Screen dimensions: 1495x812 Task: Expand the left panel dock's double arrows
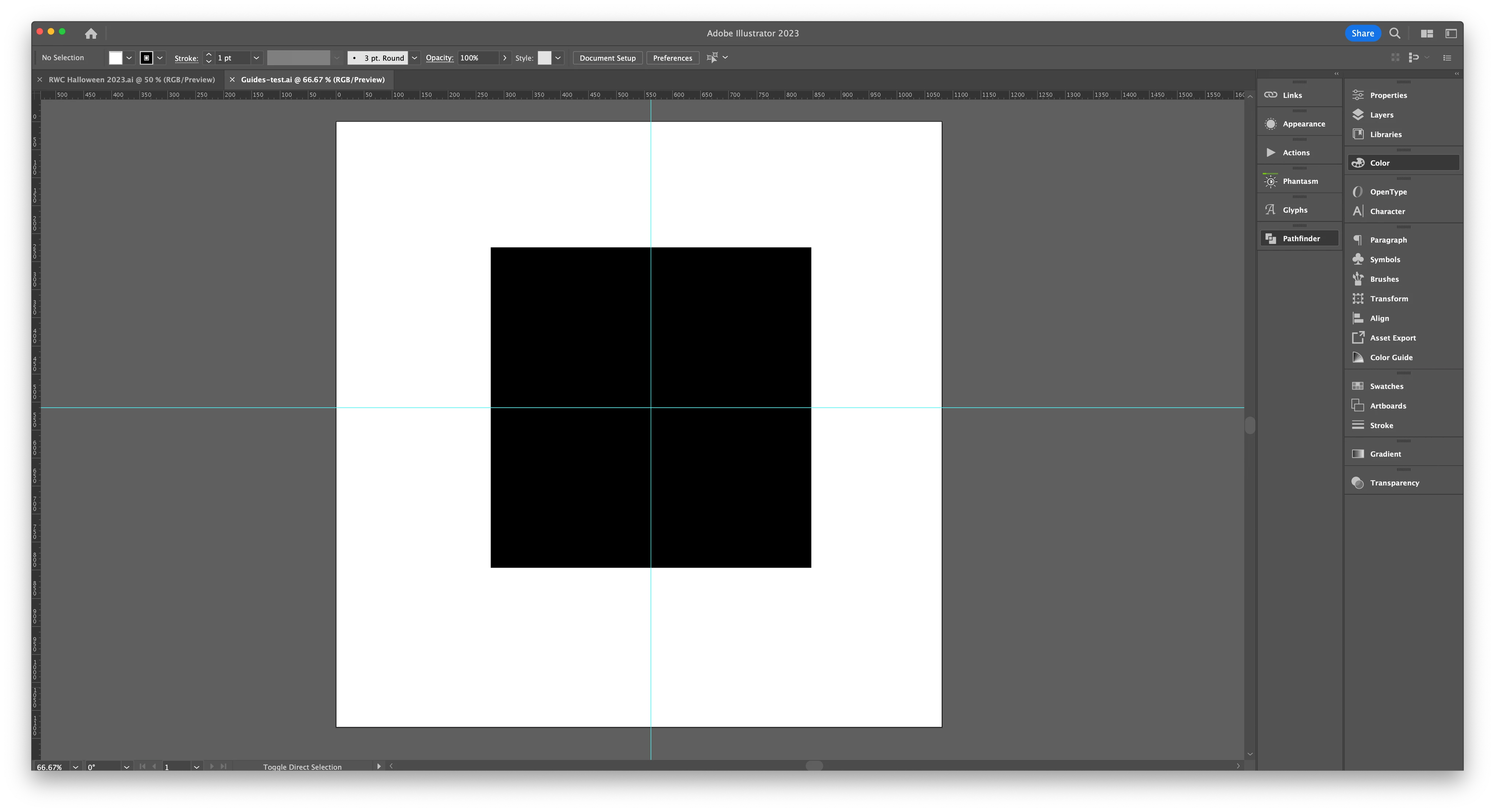coord(1337,74)
